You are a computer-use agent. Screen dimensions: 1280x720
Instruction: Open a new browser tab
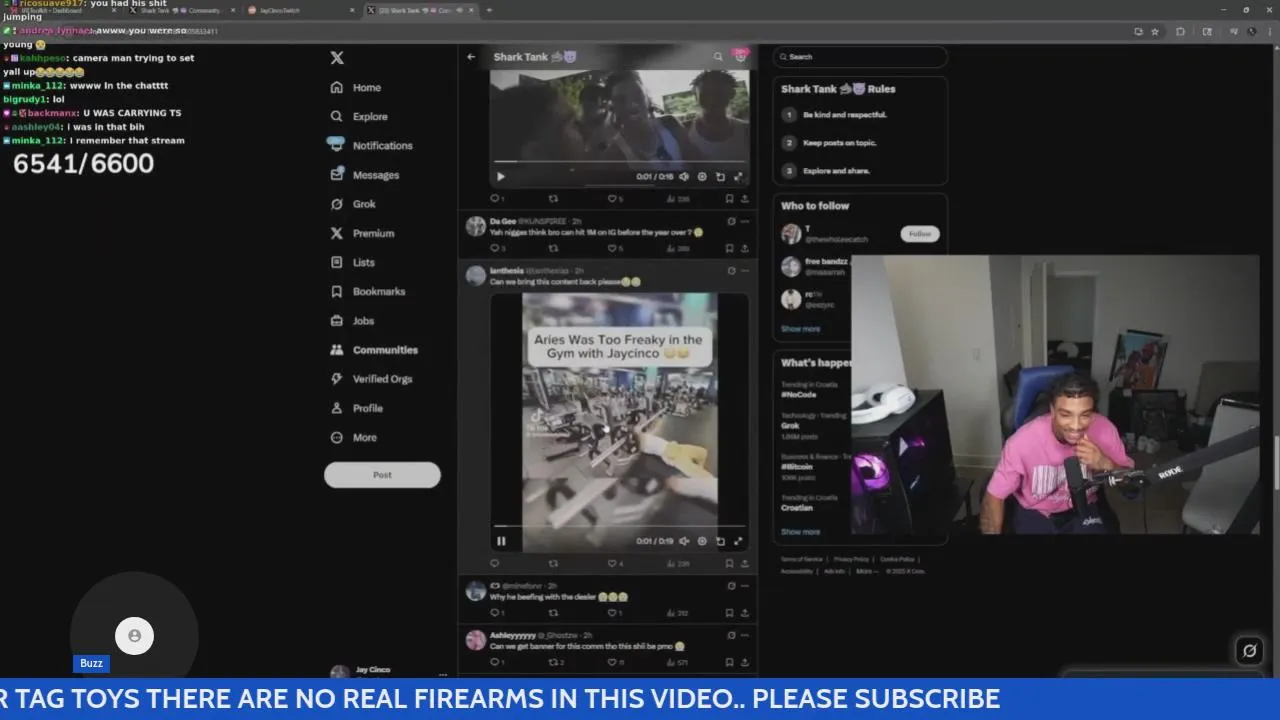click(x=489, y=10)
